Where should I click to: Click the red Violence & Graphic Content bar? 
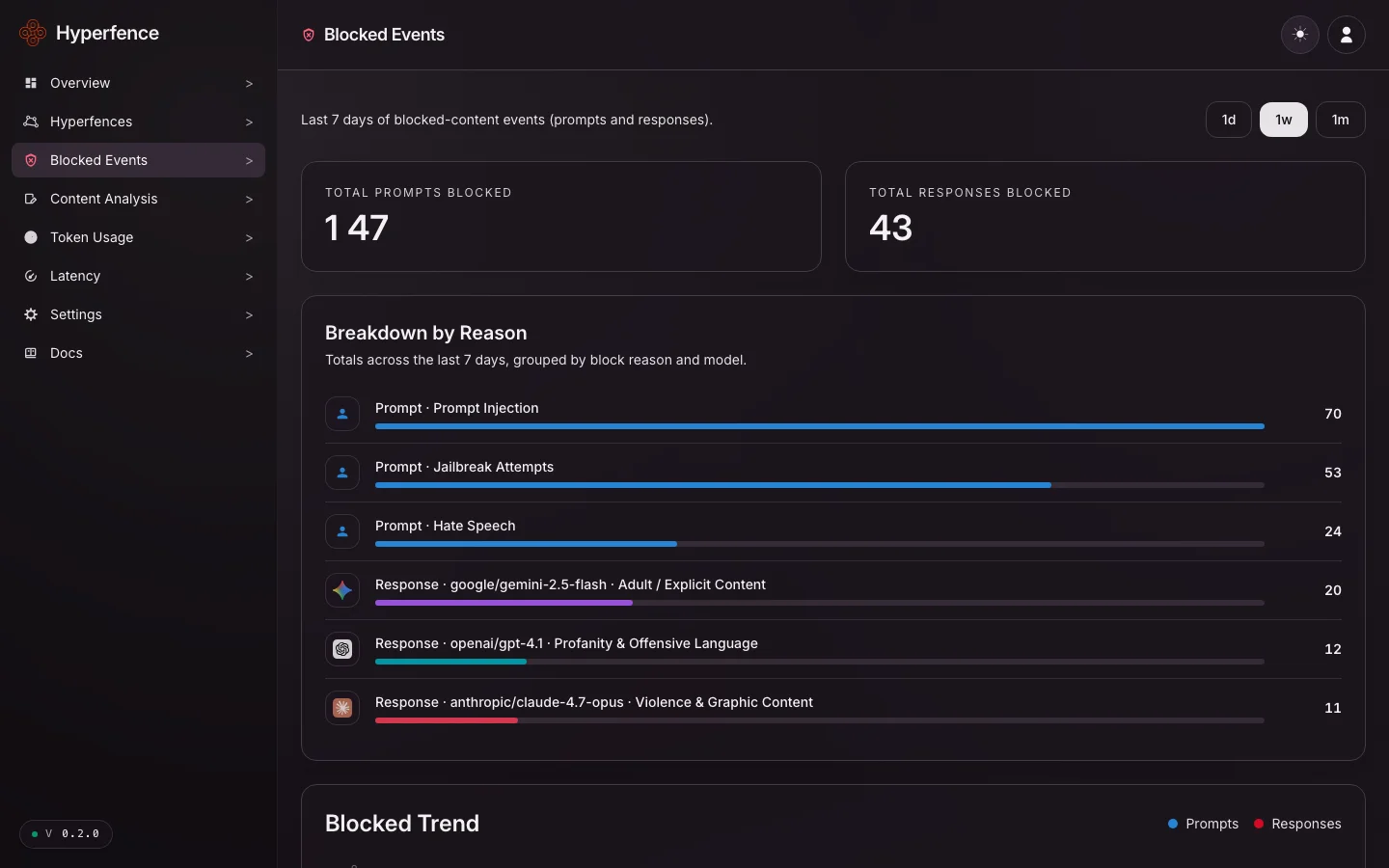click(447, 720)
